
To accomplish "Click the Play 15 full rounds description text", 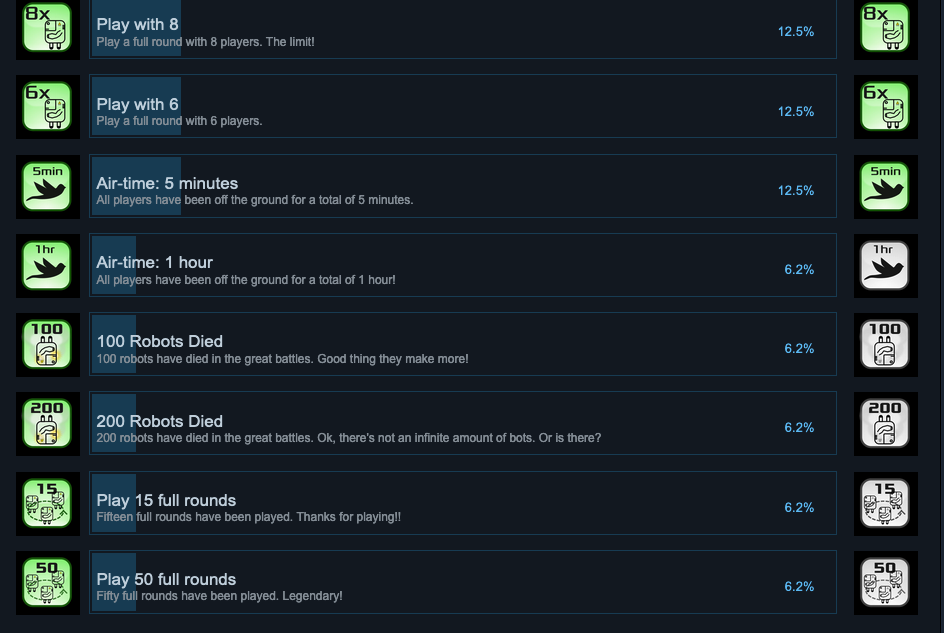I will coord(248,518).
